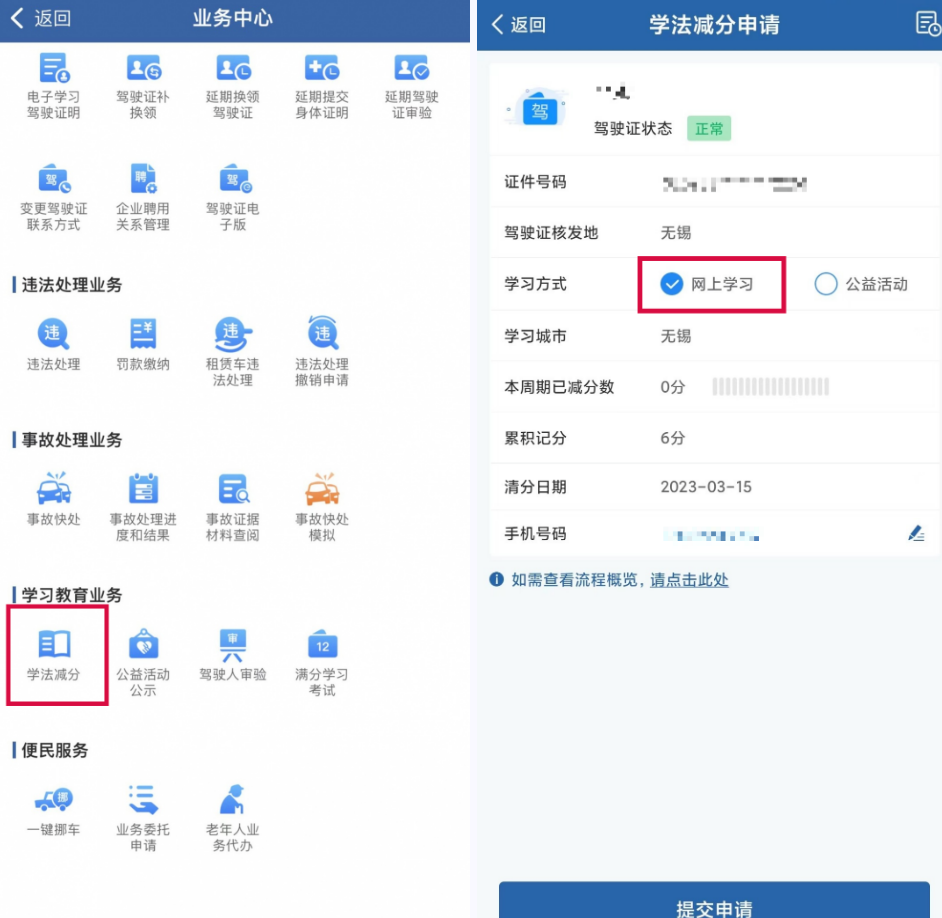Screen dimensions: 942x918
Task: Open 学法减分 study service icon
Action: pos(54,654)
